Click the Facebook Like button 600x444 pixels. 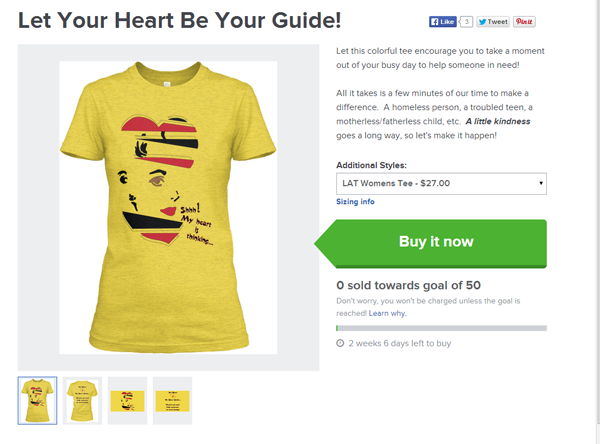[443, 22]
